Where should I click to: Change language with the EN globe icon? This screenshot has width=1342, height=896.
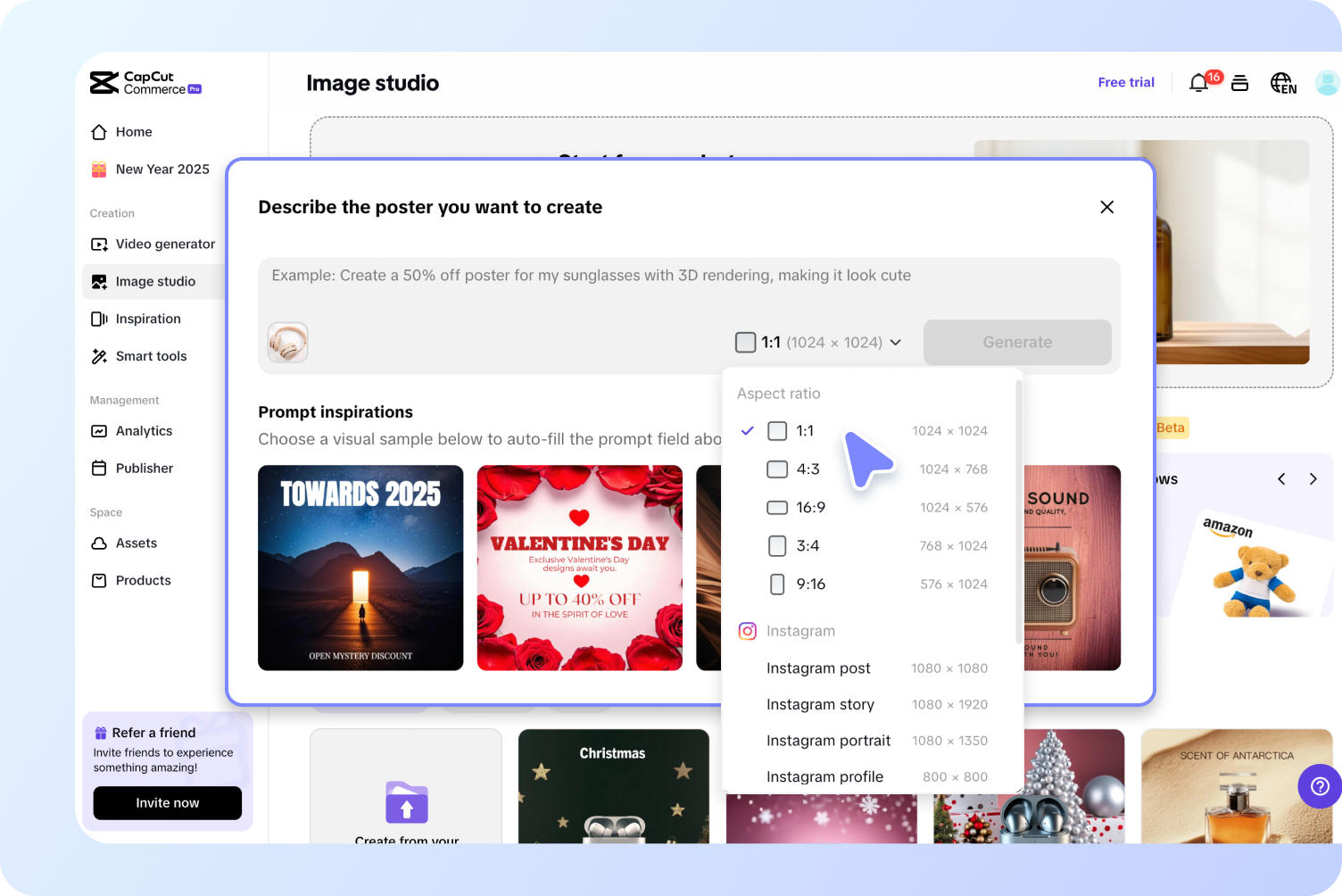click(1283, 82)
